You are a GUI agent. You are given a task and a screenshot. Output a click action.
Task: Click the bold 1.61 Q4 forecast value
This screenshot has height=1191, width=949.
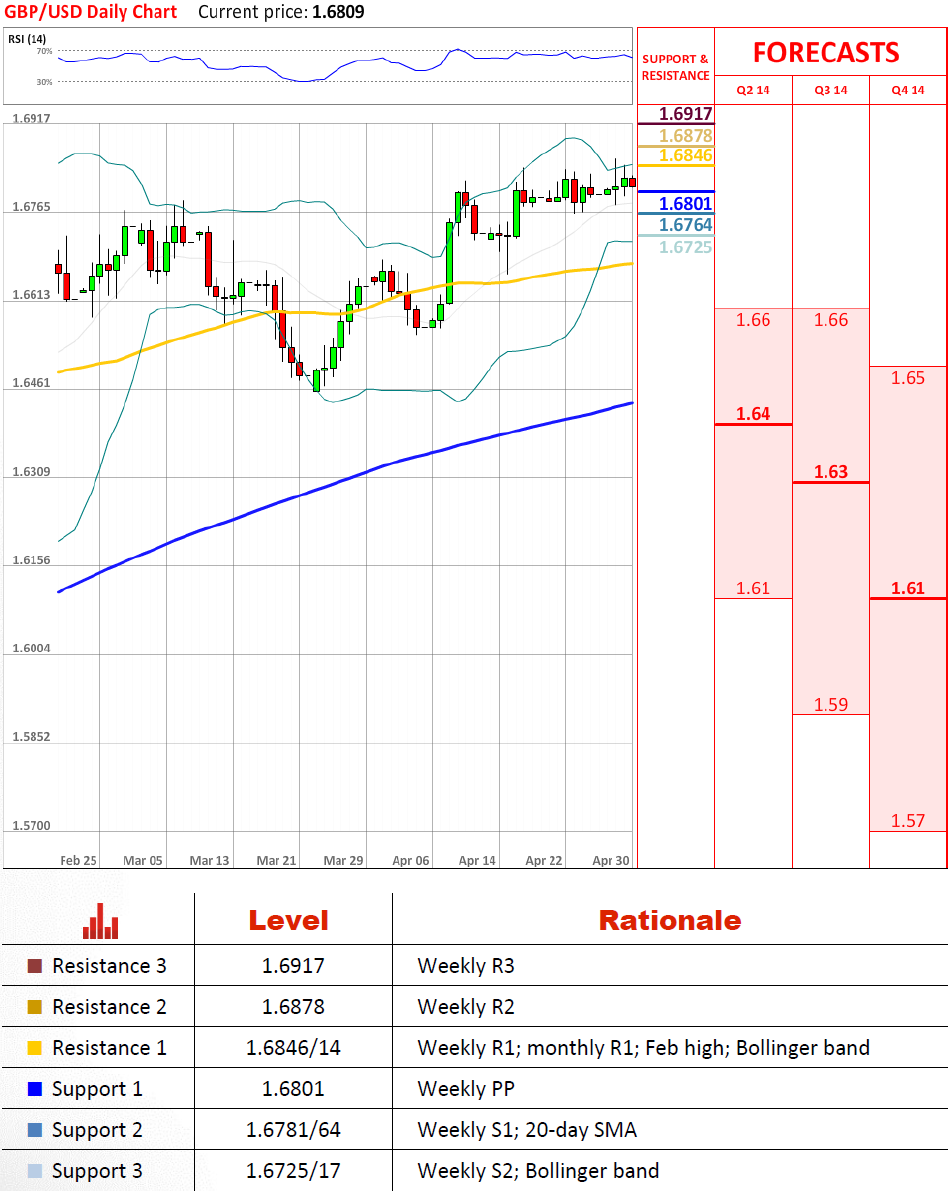[908, 588]
